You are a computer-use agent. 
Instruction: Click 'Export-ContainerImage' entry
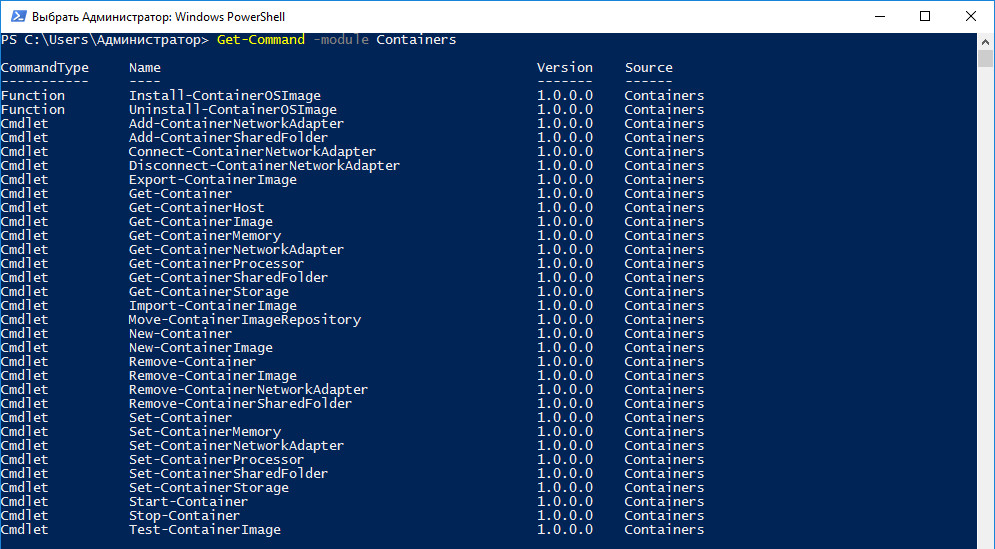213,179
